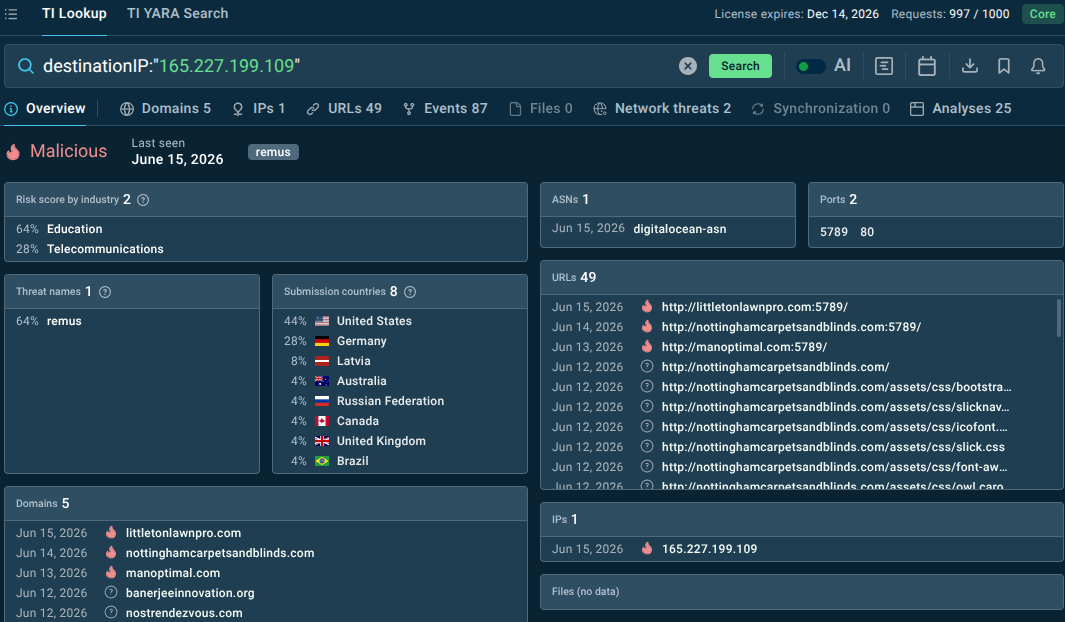Select port 80
The image size is (1065, 622).
(x=867, y=232)
